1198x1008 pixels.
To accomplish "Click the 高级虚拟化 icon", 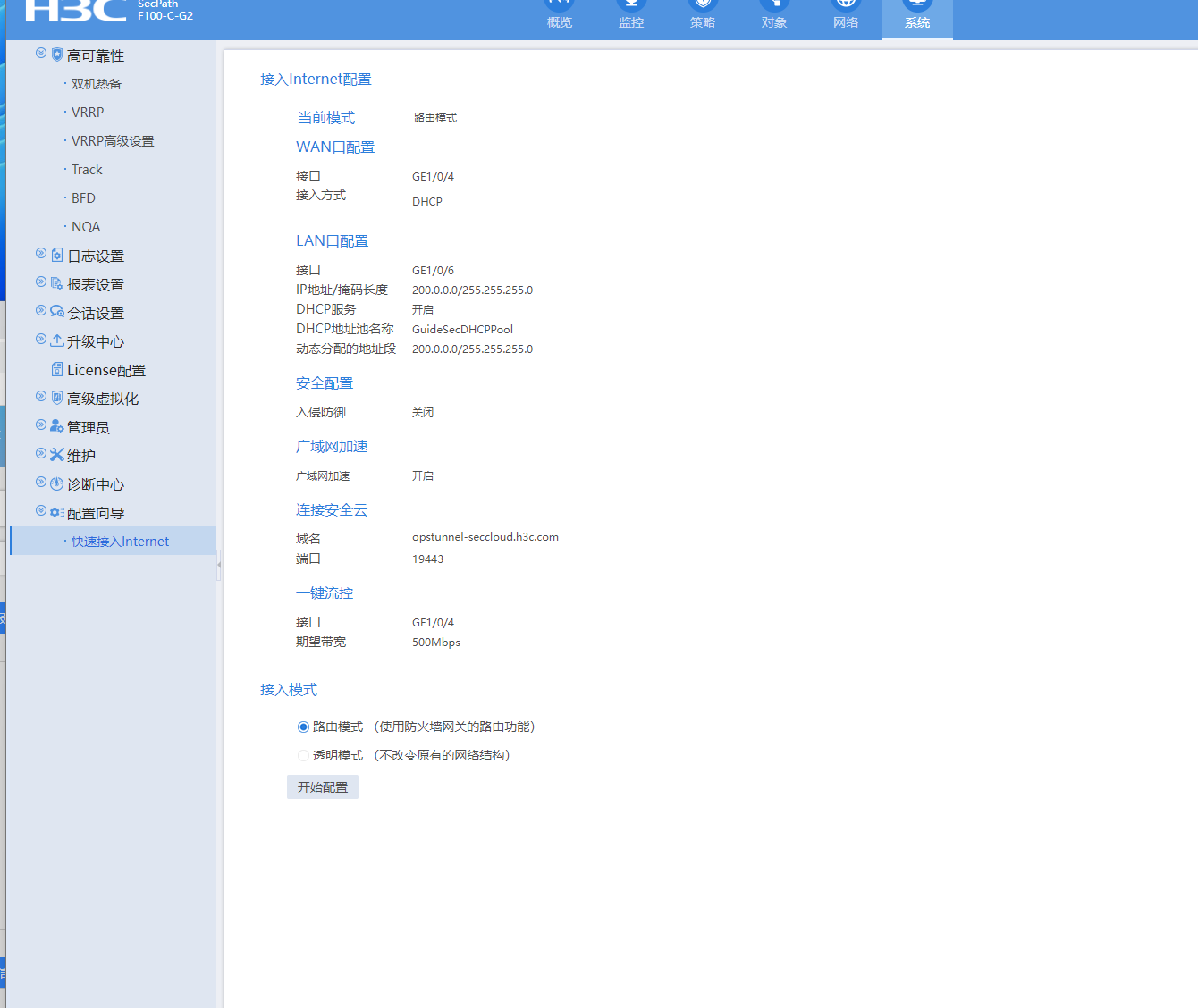I will pos(57,398).
